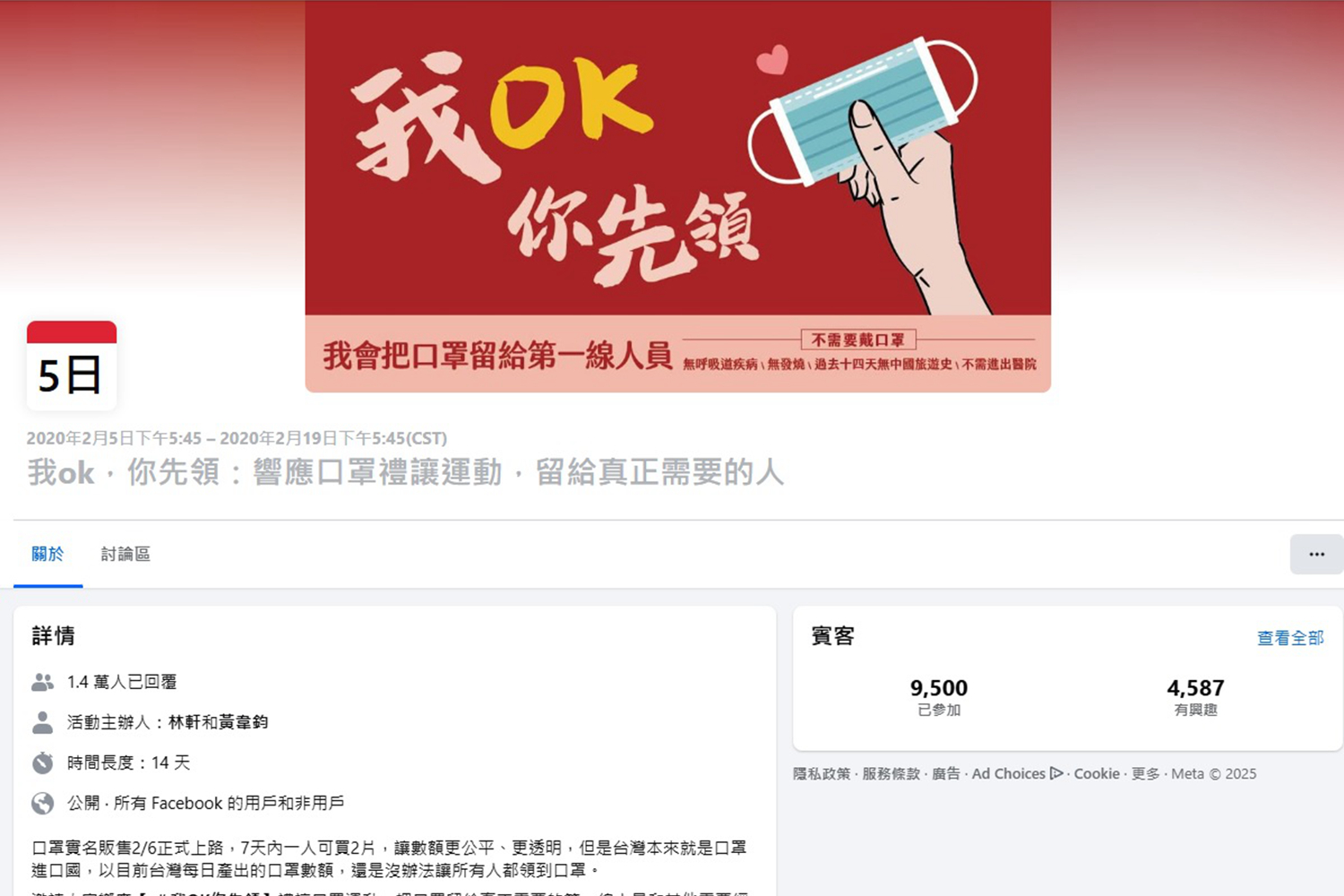Click the 4,587 有興趣 count

[x=1195, y=698]
